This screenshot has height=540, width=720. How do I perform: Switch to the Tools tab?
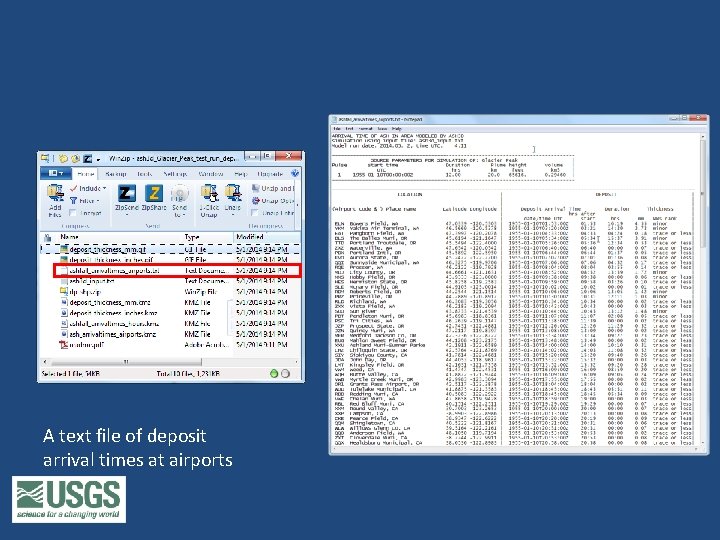[x=144, y=174]
